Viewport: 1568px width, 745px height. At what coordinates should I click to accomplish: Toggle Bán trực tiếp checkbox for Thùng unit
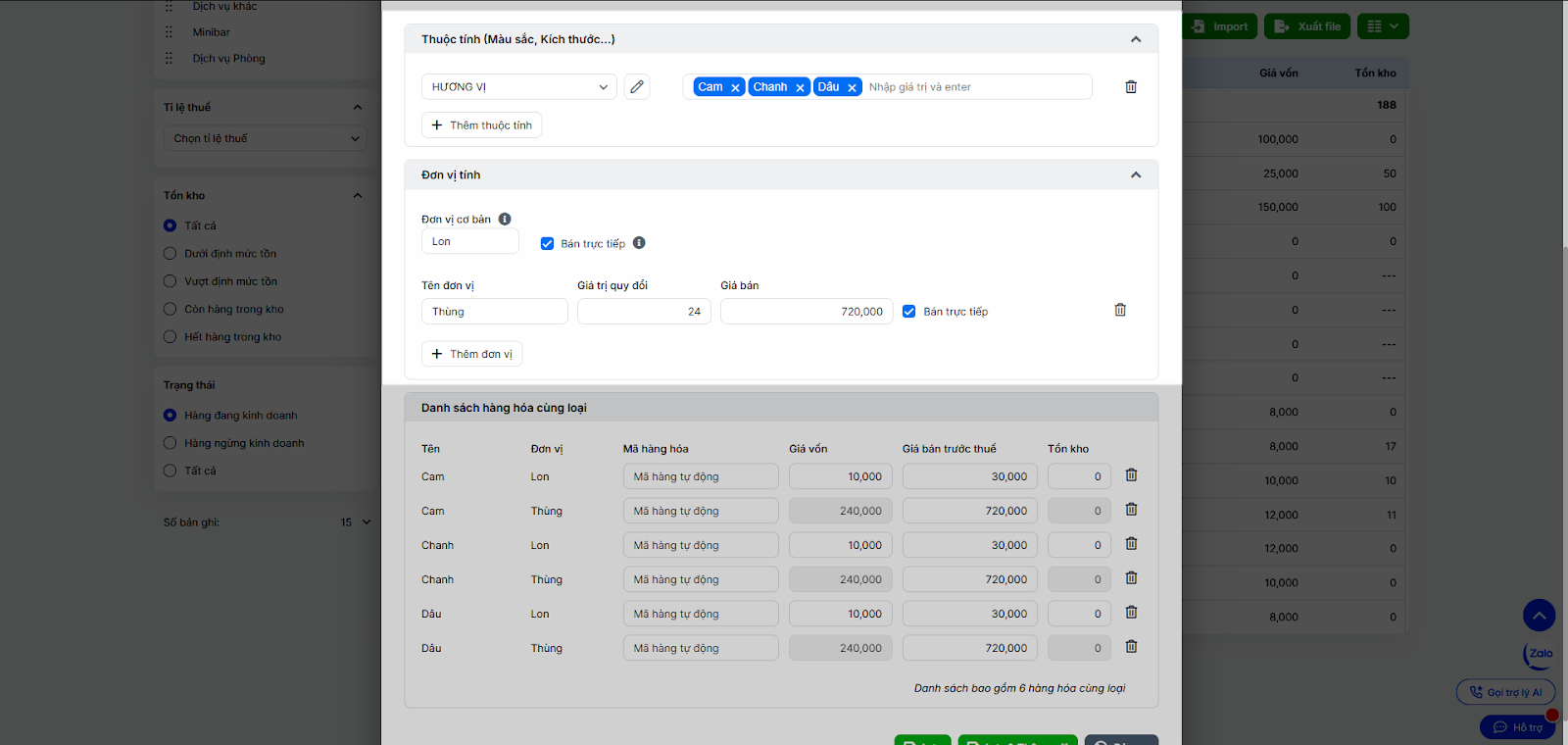pos(909,312)
